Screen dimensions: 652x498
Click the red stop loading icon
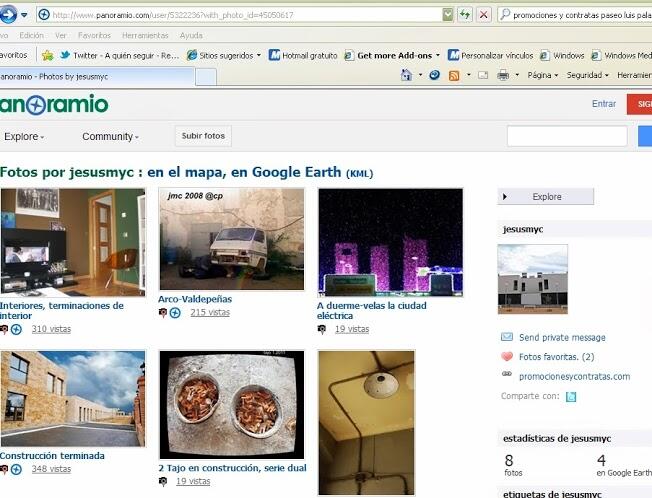tap(483, 15)
